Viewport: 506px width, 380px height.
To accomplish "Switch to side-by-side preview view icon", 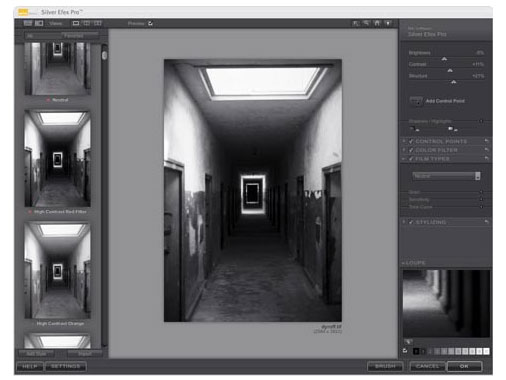I will coord(98,23).
